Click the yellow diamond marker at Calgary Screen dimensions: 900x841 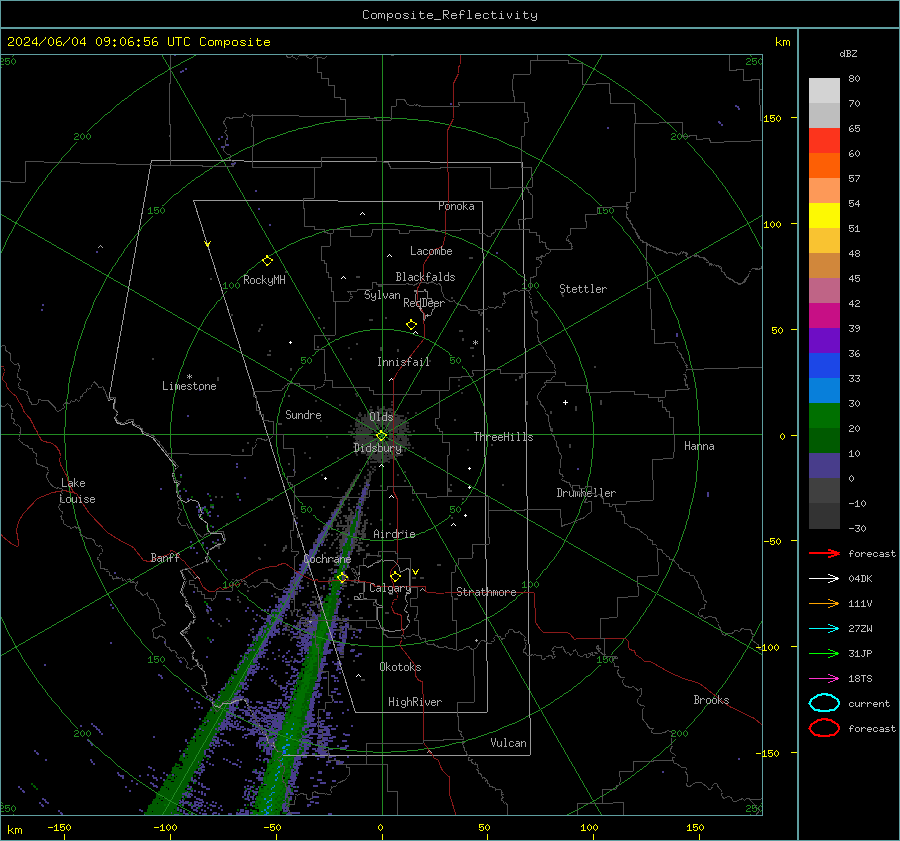[395, 576]
